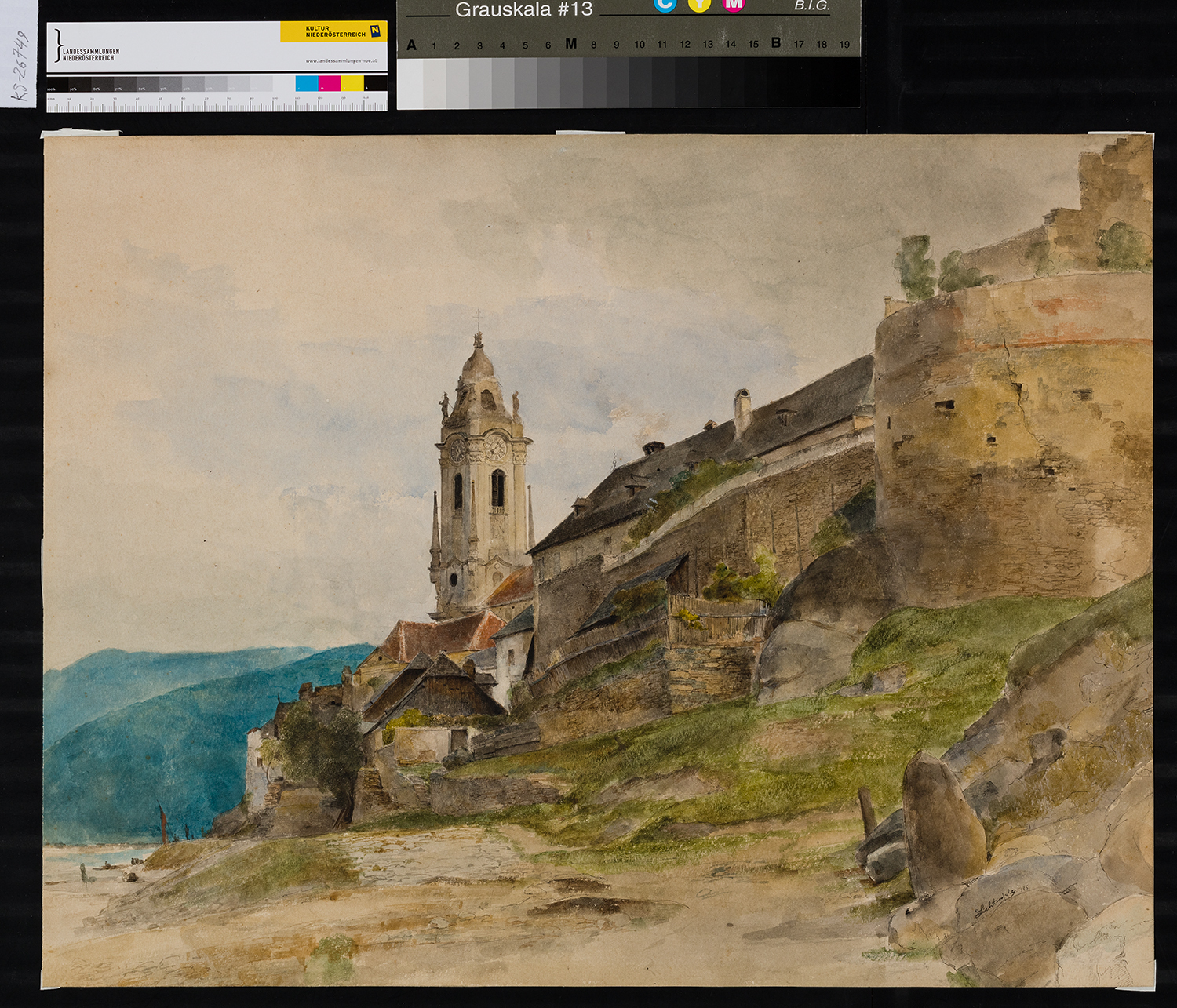Click the magenta M circle on Grauskala card

[733, 5]
